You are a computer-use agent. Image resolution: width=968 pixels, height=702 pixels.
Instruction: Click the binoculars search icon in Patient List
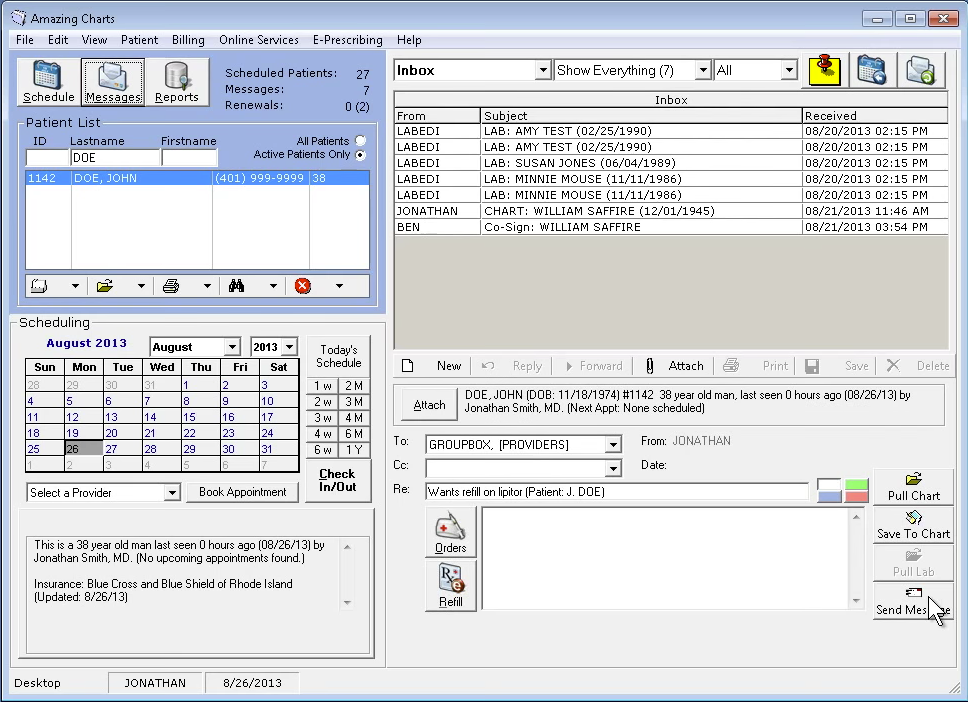tap(237, 286)
